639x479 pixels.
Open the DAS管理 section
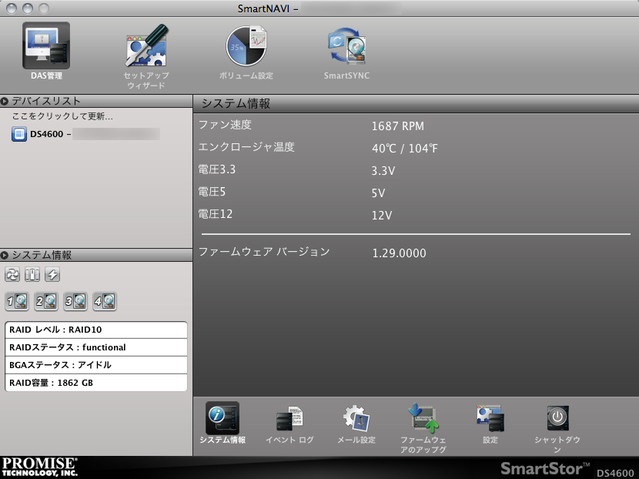(47, 48)
